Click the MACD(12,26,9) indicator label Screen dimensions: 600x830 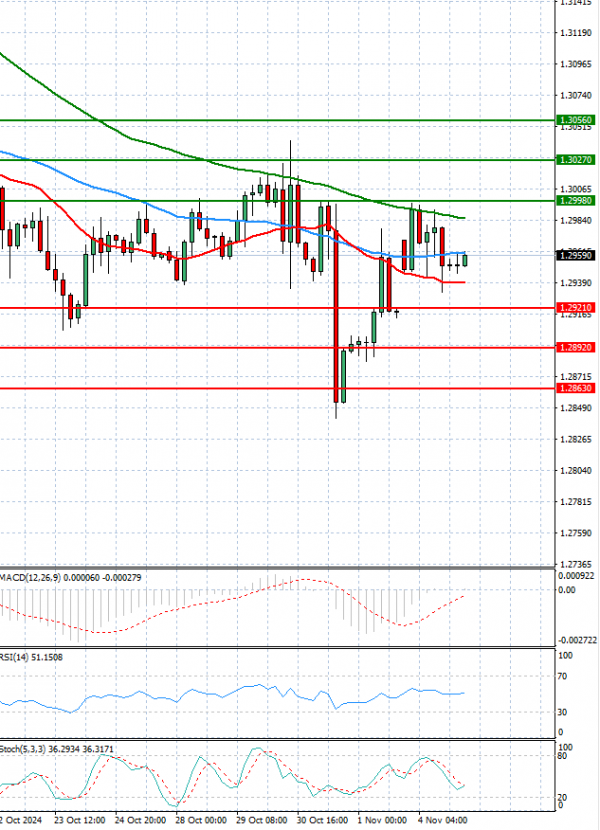28,578
